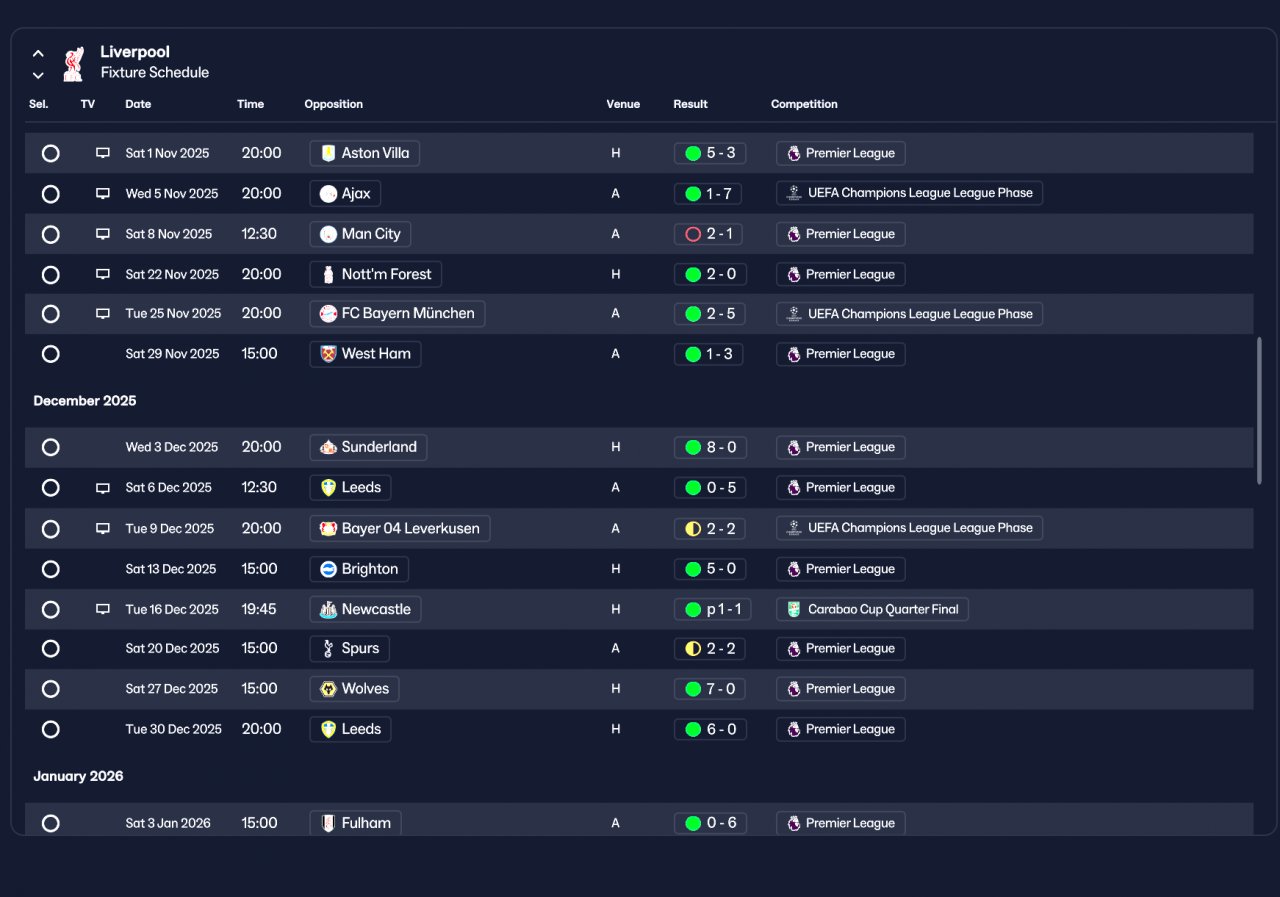Open the Carabao Cup Quarter Final competition
This screenshot has height=897, width=1280.
pos(873,609)
